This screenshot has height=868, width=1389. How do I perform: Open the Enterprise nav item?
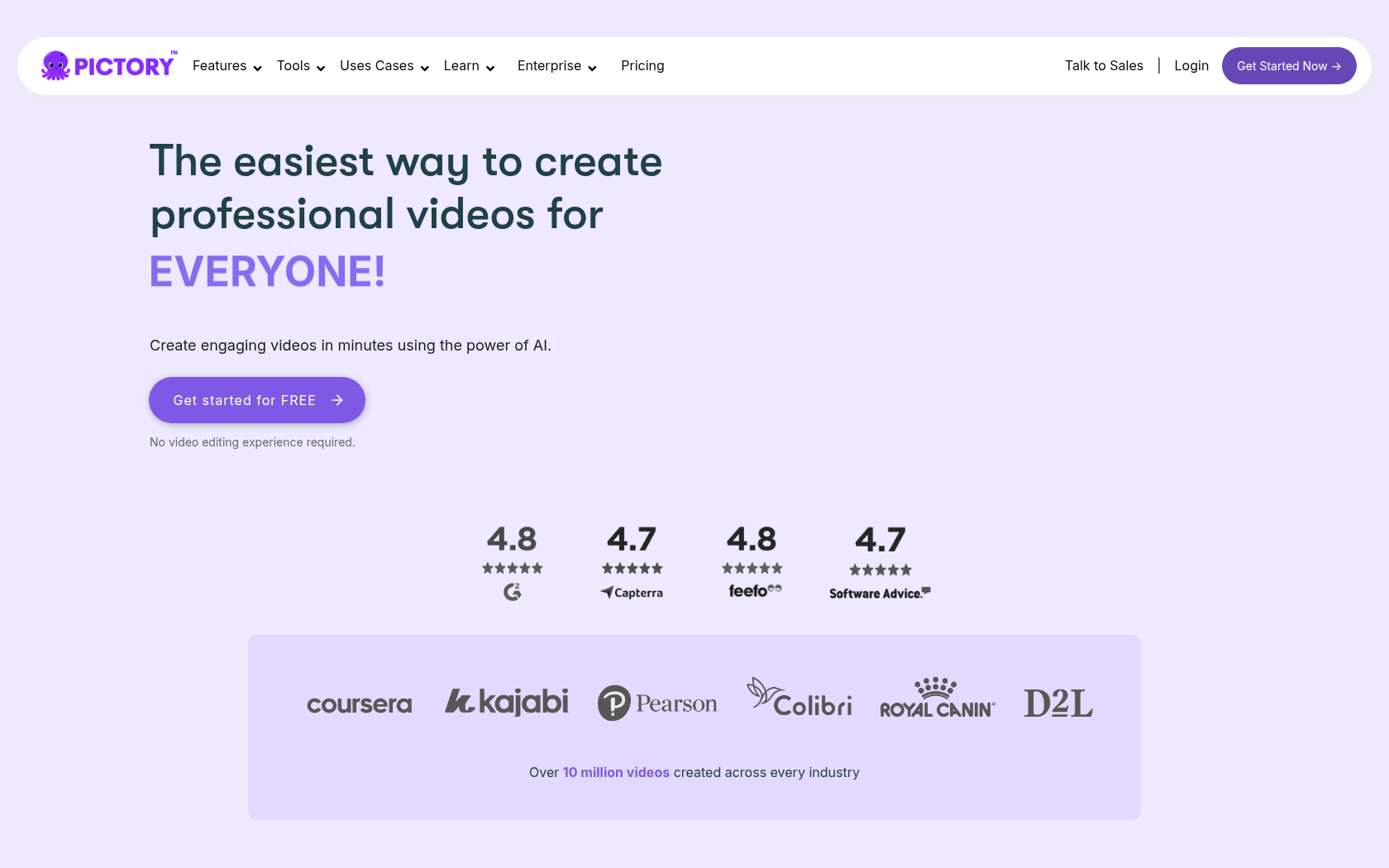pos(549,65)
